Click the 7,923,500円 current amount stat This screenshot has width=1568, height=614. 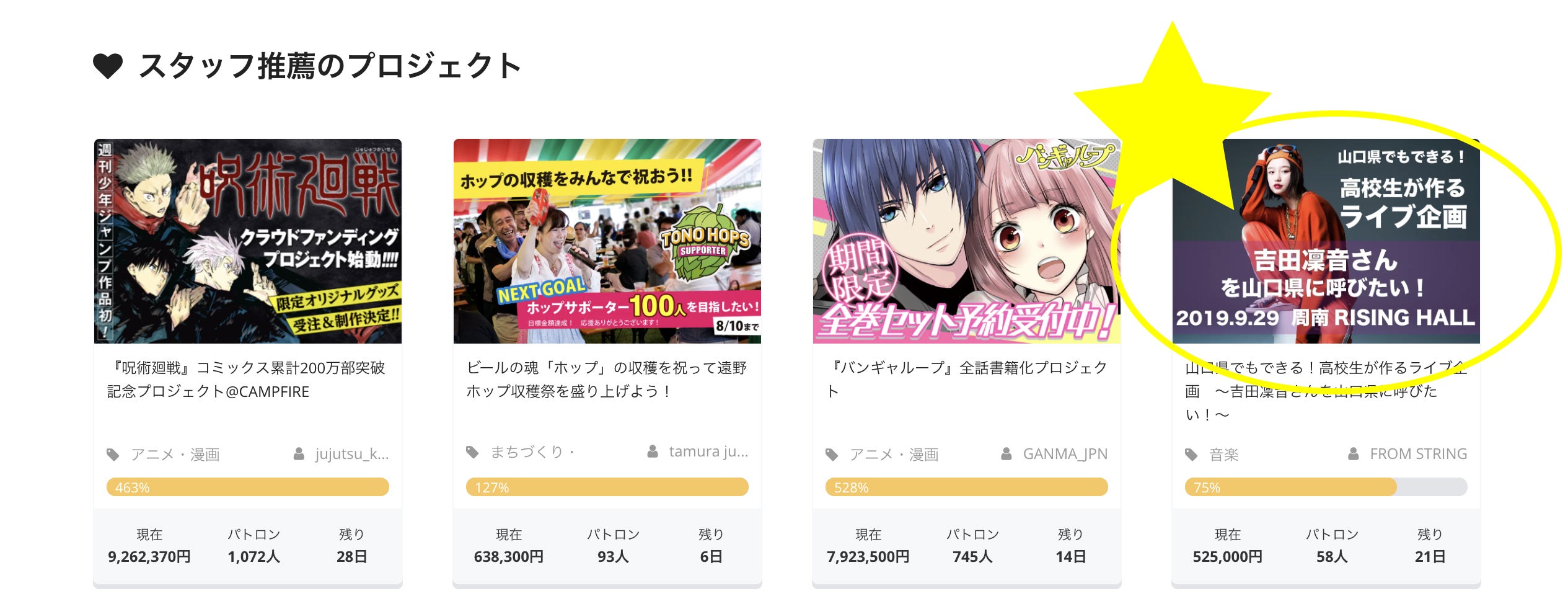[868, 557]
